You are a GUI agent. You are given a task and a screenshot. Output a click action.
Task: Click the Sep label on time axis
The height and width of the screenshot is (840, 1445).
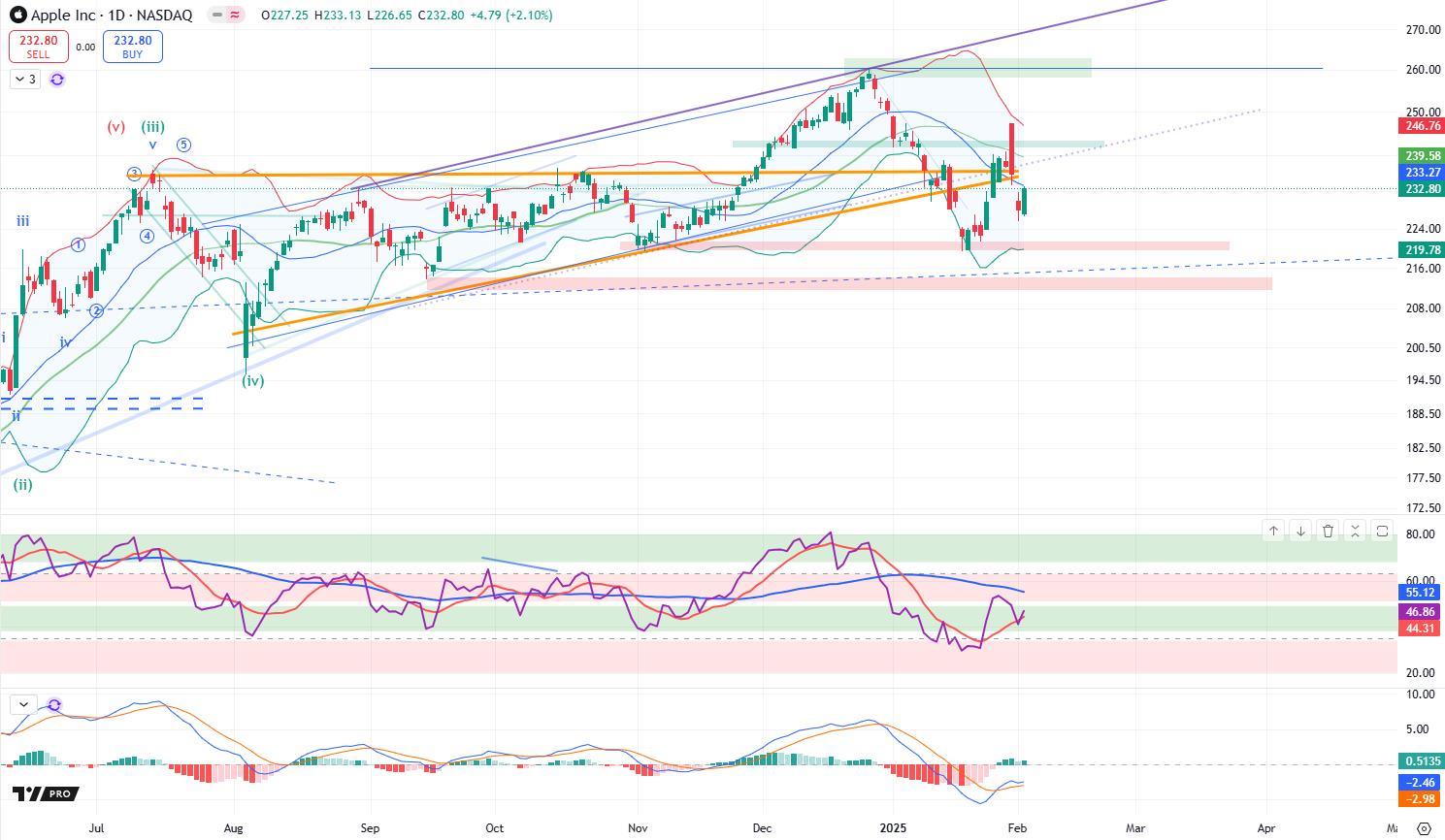click(370, 828)
